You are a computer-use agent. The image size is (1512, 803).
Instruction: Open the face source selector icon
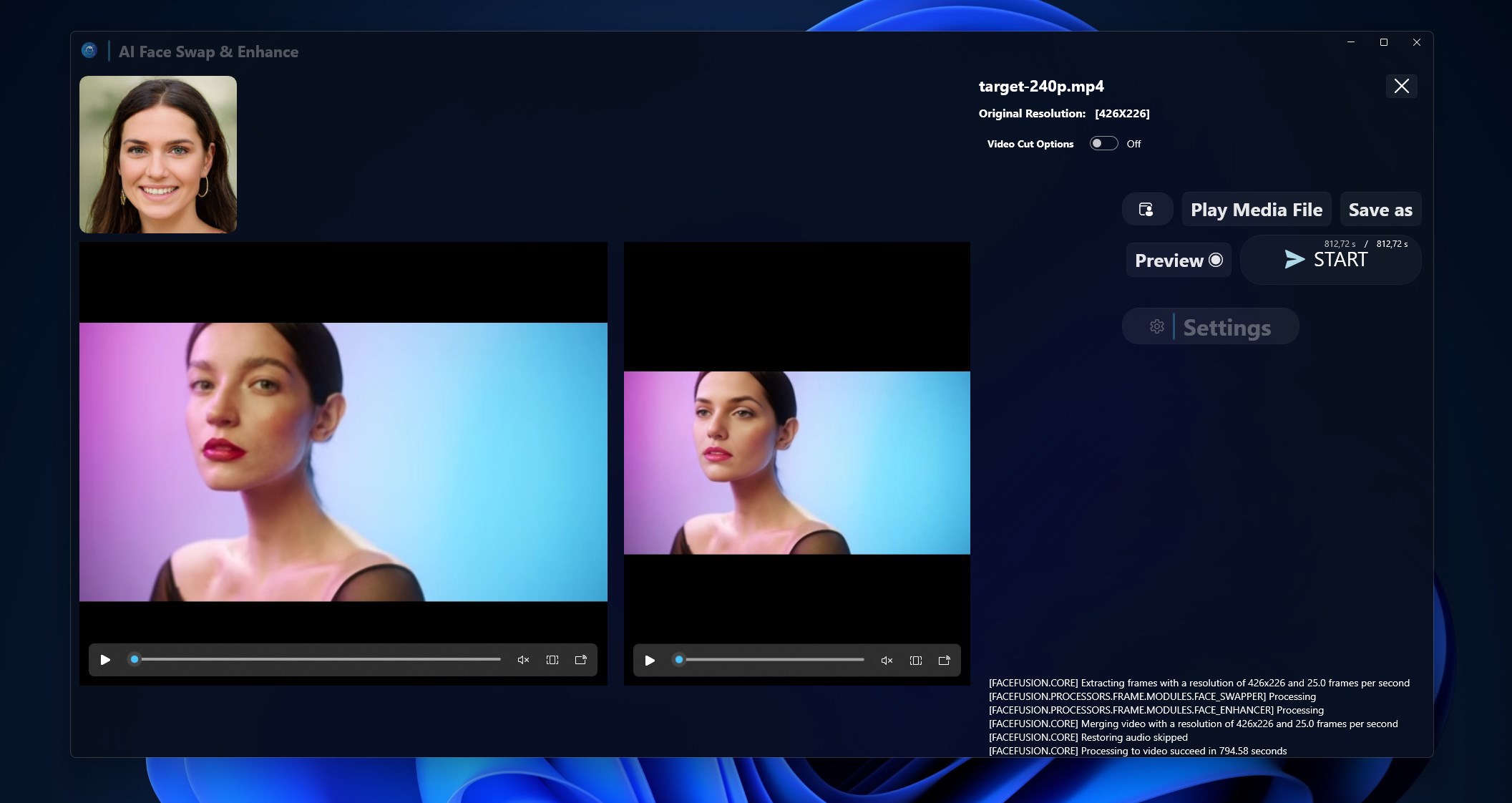1147,209
